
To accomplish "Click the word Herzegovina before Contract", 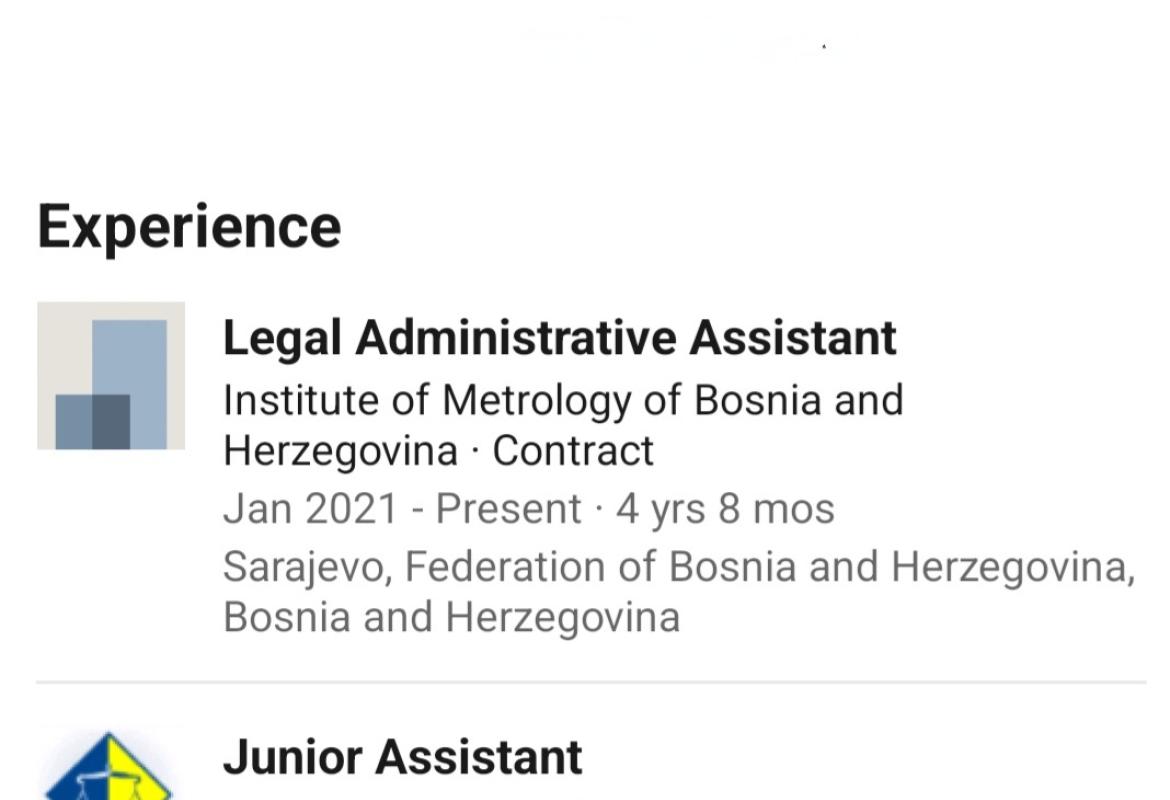I will point(340,451).
